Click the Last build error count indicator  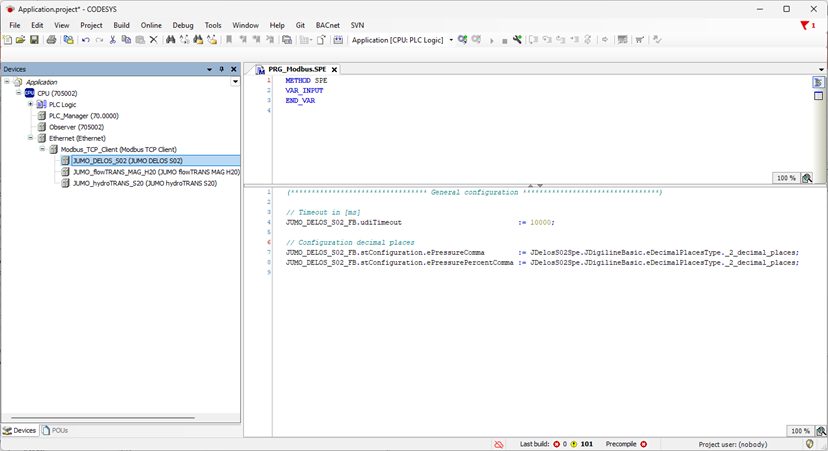pyautogui.click(x=560, y=444)
